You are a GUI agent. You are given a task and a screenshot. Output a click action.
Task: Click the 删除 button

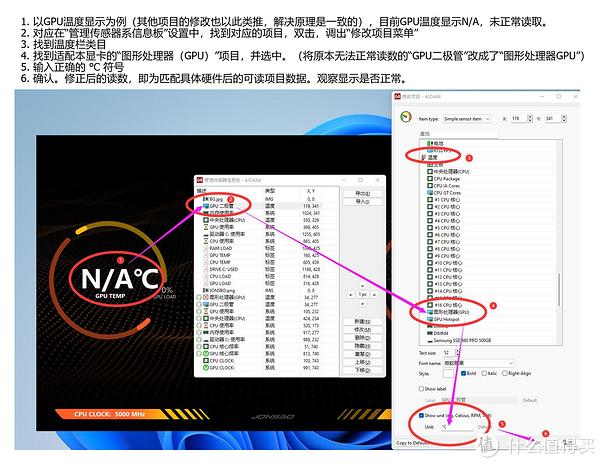362,338
